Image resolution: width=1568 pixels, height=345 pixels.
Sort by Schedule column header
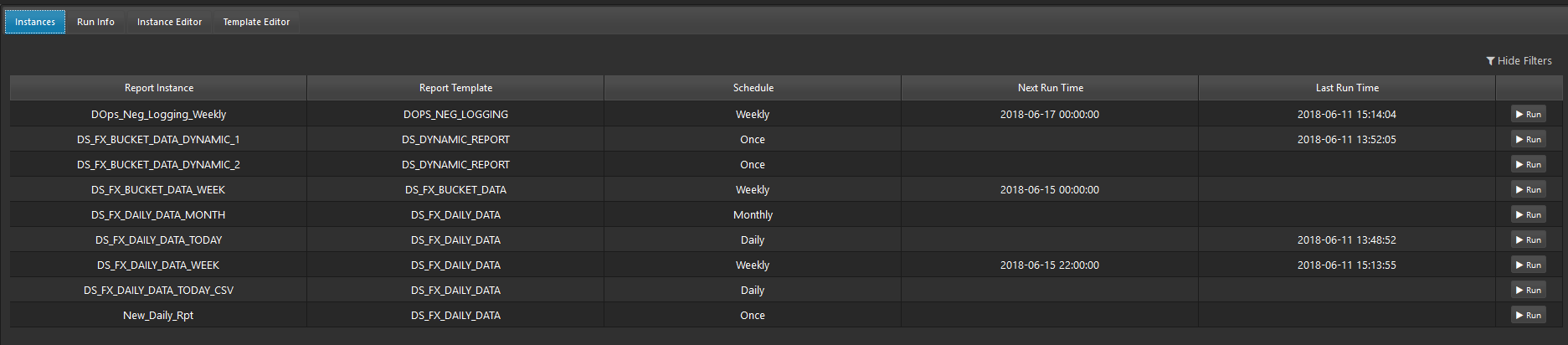[x=753, y=88]
